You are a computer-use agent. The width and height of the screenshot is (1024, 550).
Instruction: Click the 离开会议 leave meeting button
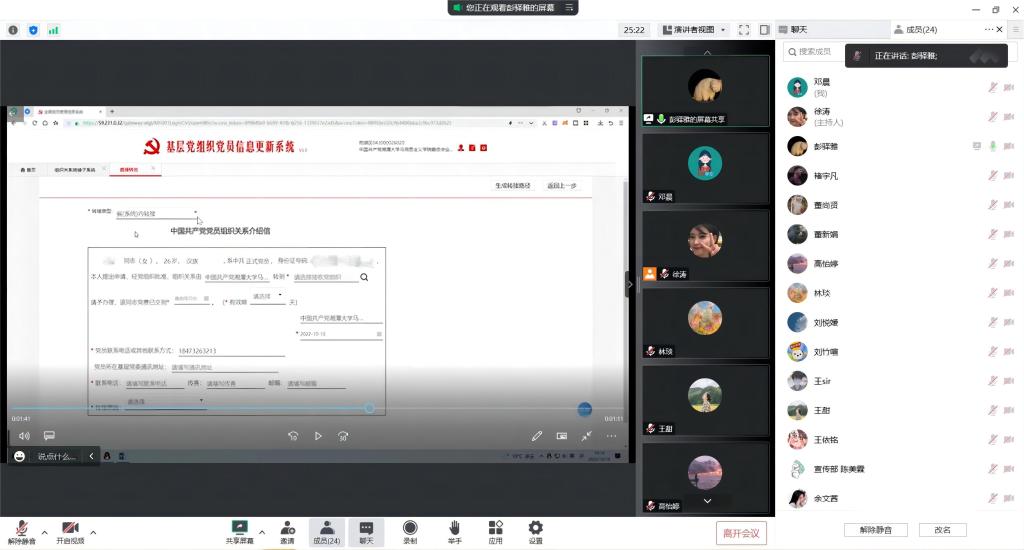pyautogui.click(x=741, y=533)
